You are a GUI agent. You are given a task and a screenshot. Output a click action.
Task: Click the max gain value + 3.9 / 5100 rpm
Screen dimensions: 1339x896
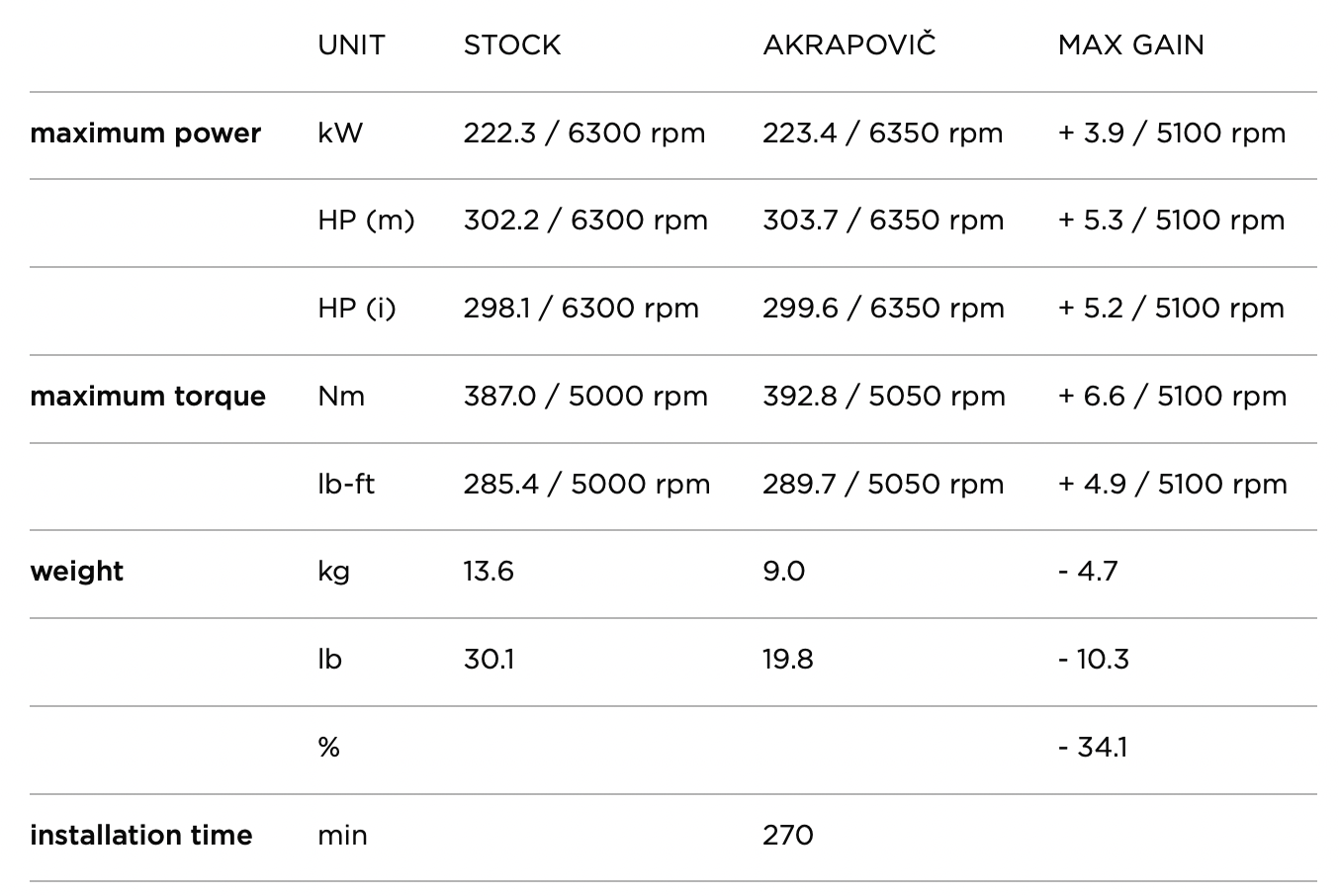tap(1171, 134)
